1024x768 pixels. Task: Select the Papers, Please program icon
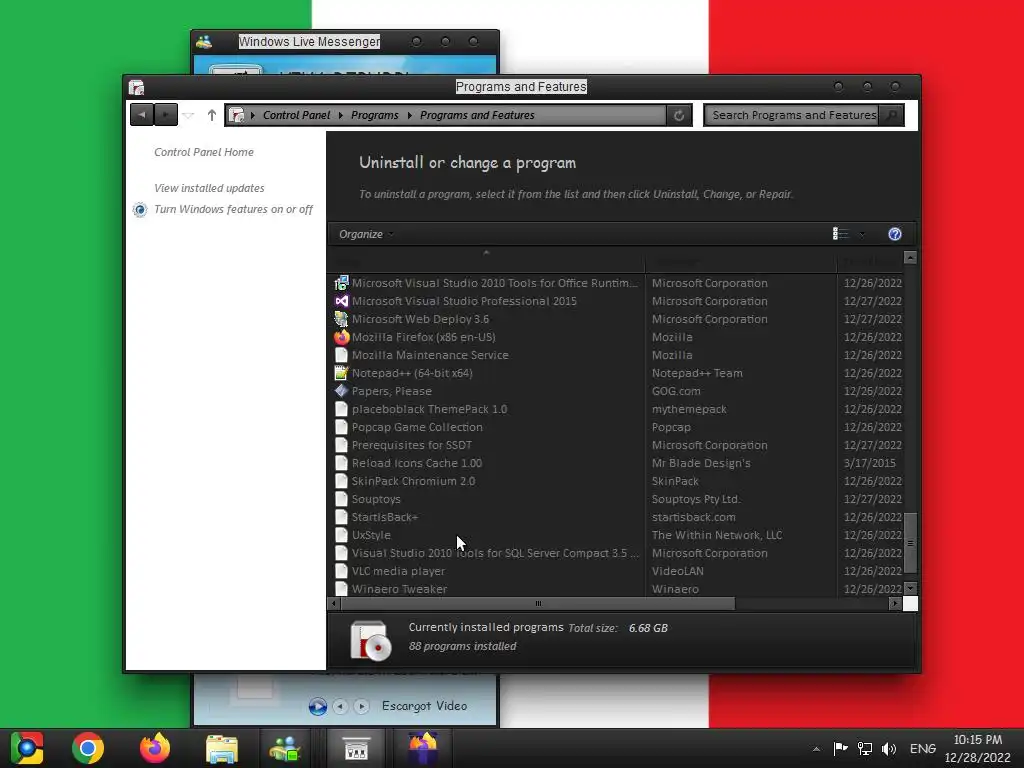[x=341, y=391]
